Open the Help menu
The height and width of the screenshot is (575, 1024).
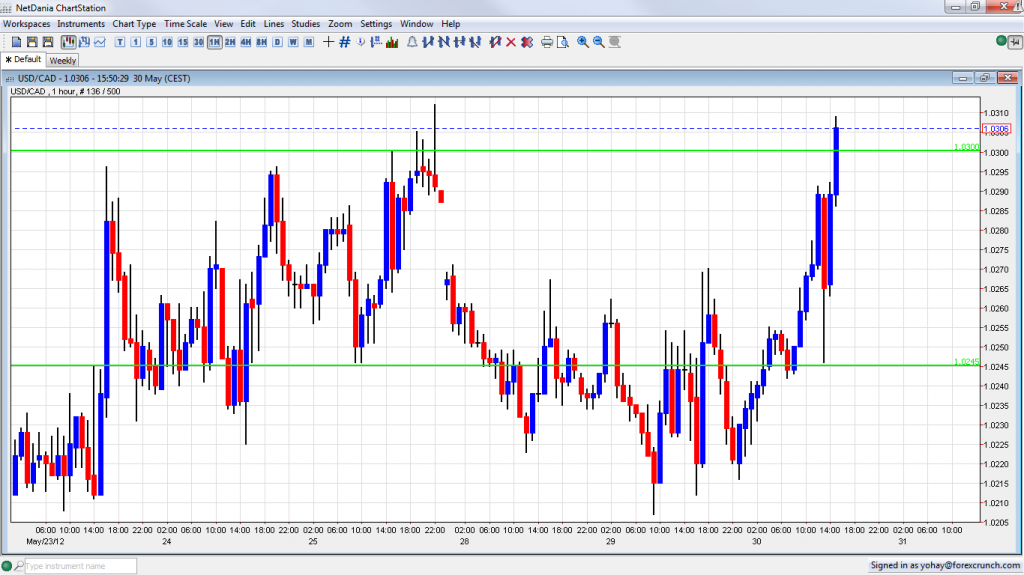pos(451,24)
